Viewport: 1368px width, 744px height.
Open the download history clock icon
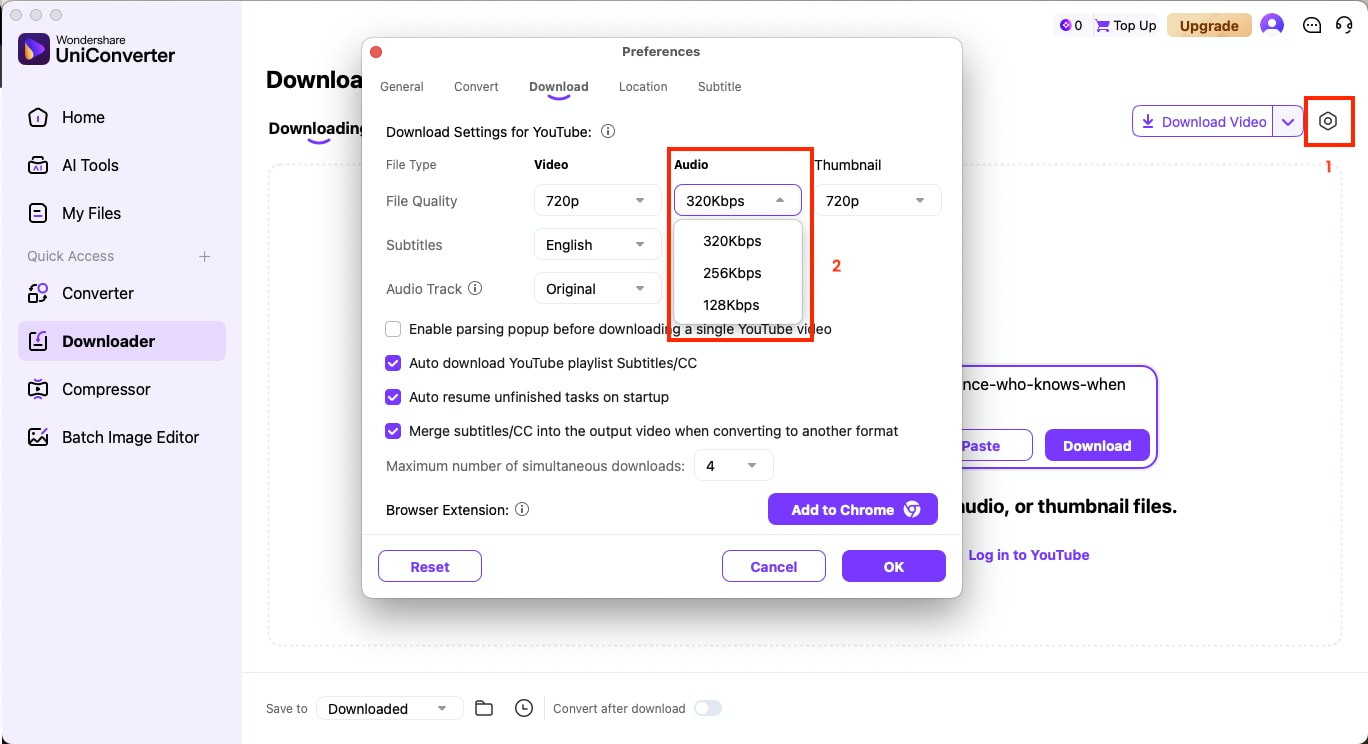pos(523,708)
